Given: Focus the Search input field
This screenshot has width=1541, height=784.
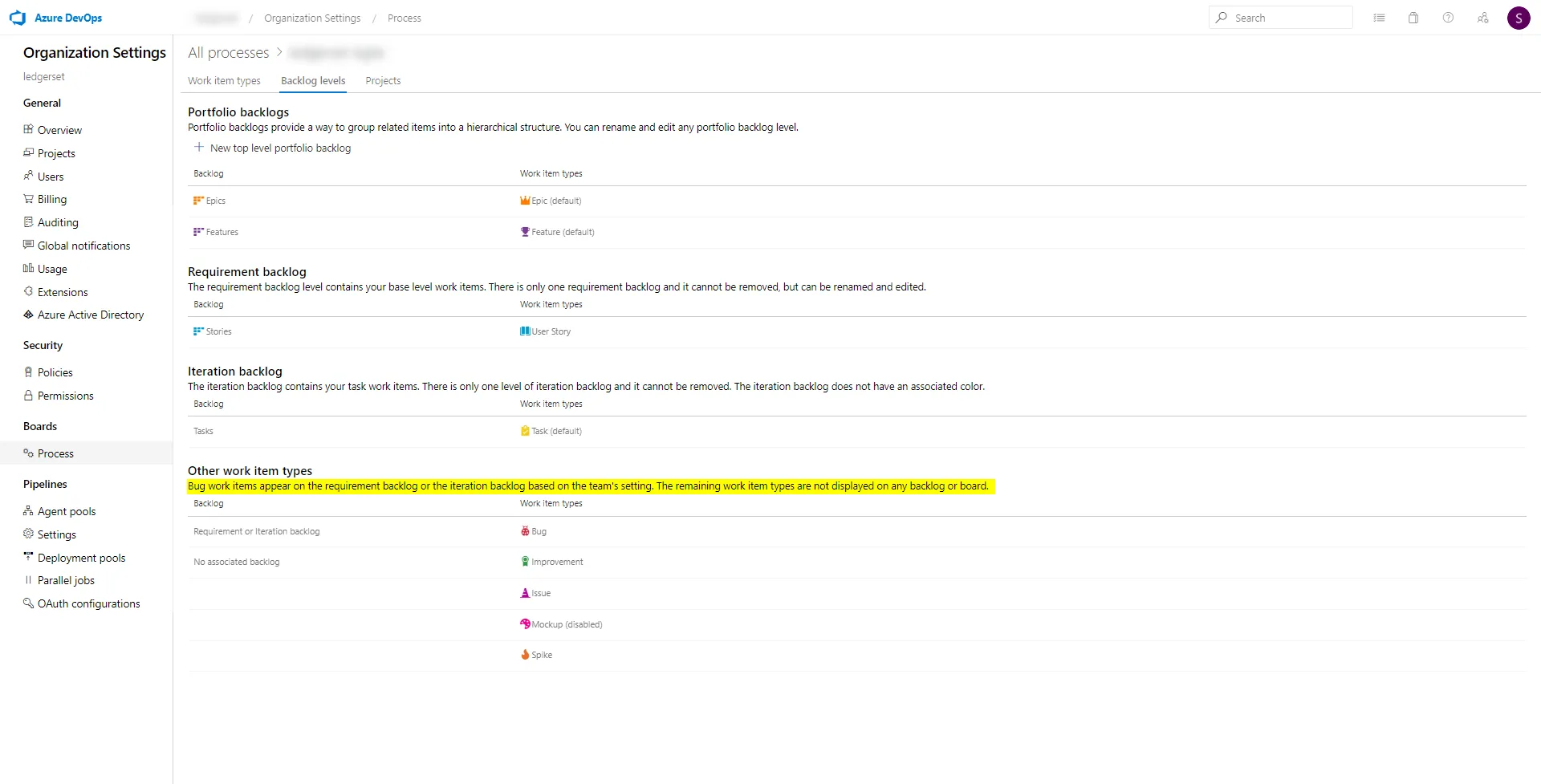Looking at the screenshot, I should pos(1281,18).
